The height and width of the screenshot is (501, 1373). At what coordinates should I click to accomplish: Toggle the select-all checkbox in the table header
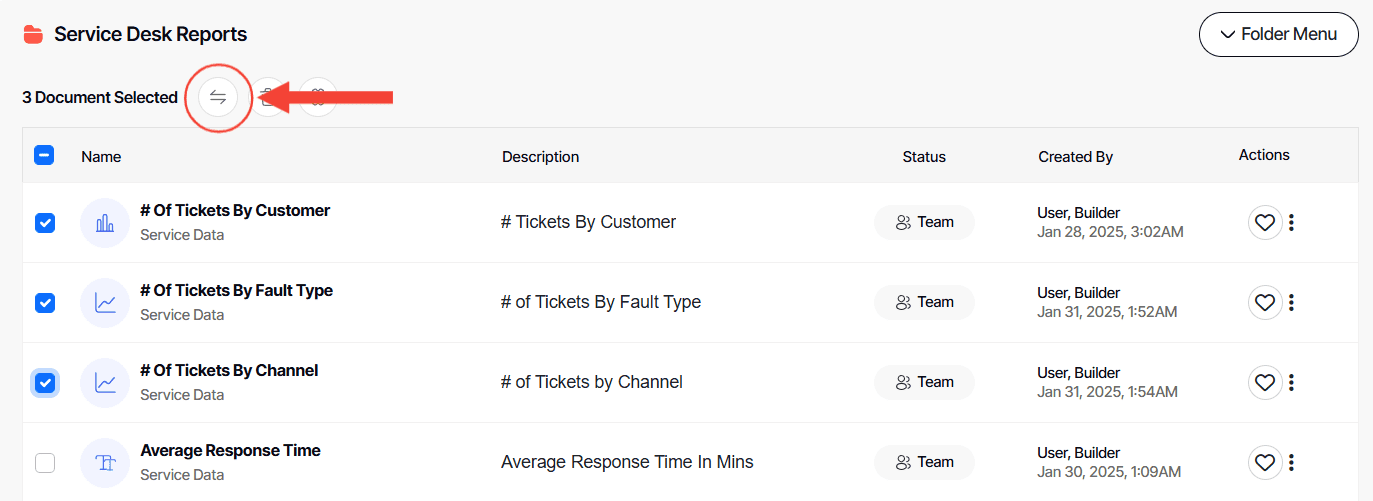[44, 156]
